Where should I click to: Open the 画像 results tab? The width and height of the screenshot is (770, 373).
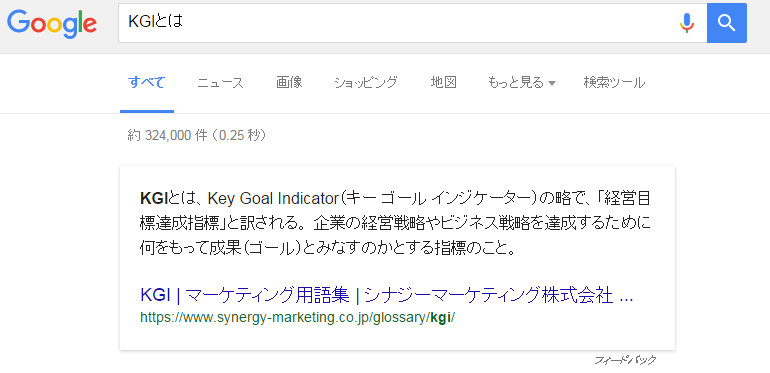click(x=289, y=82)
